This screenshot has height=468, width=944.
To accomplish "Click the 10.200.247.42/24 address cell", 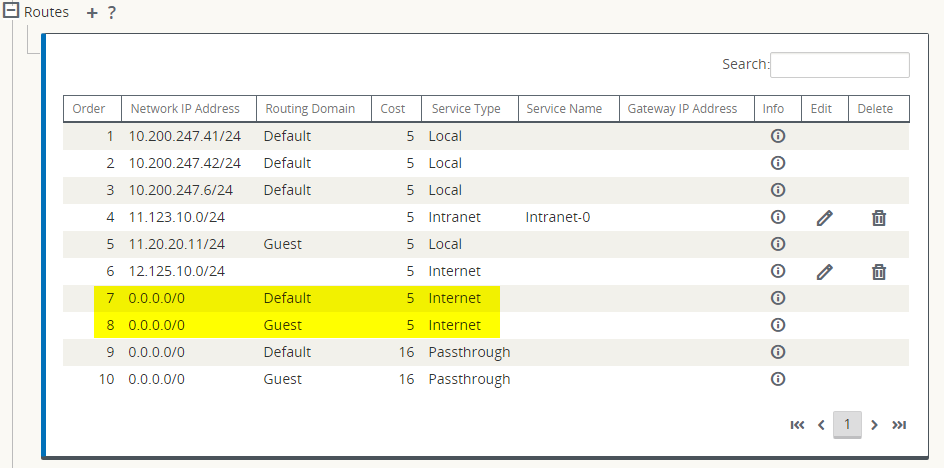I will click(x=185, y=163).
